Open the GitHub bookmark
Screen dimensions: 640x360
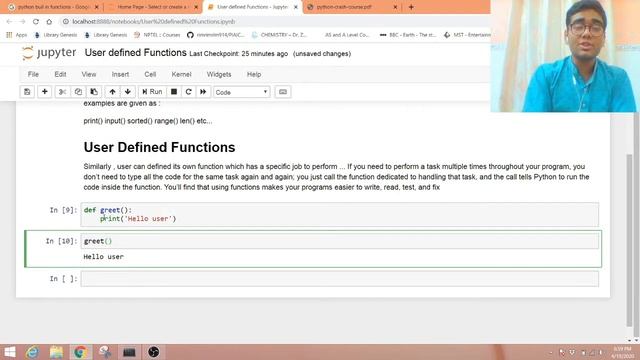pos(216,35)
